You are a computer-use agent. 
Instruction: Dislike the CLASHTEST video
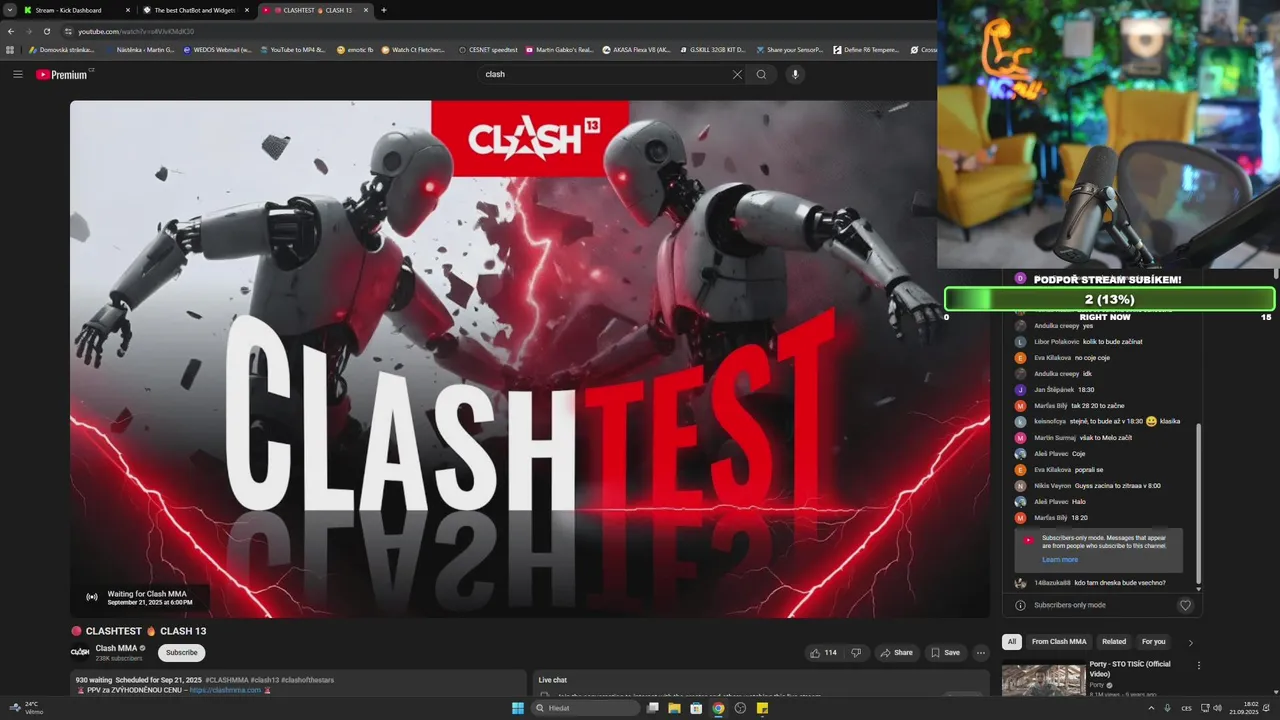pyautogui.click(x=856, y=653)
